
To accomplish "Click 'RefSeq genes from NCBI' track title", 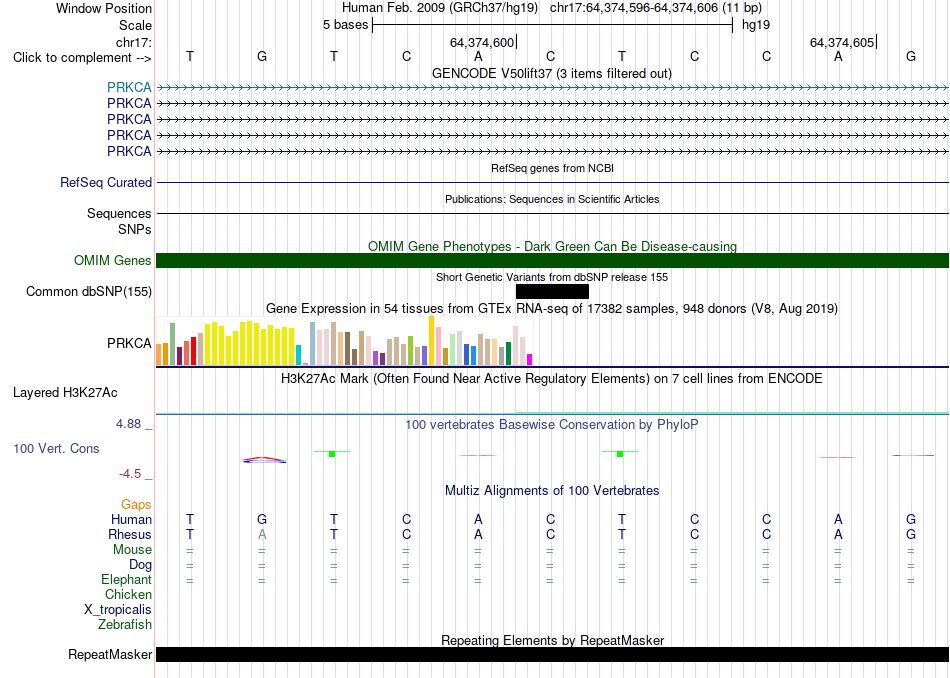I will [x=552, y=168].
